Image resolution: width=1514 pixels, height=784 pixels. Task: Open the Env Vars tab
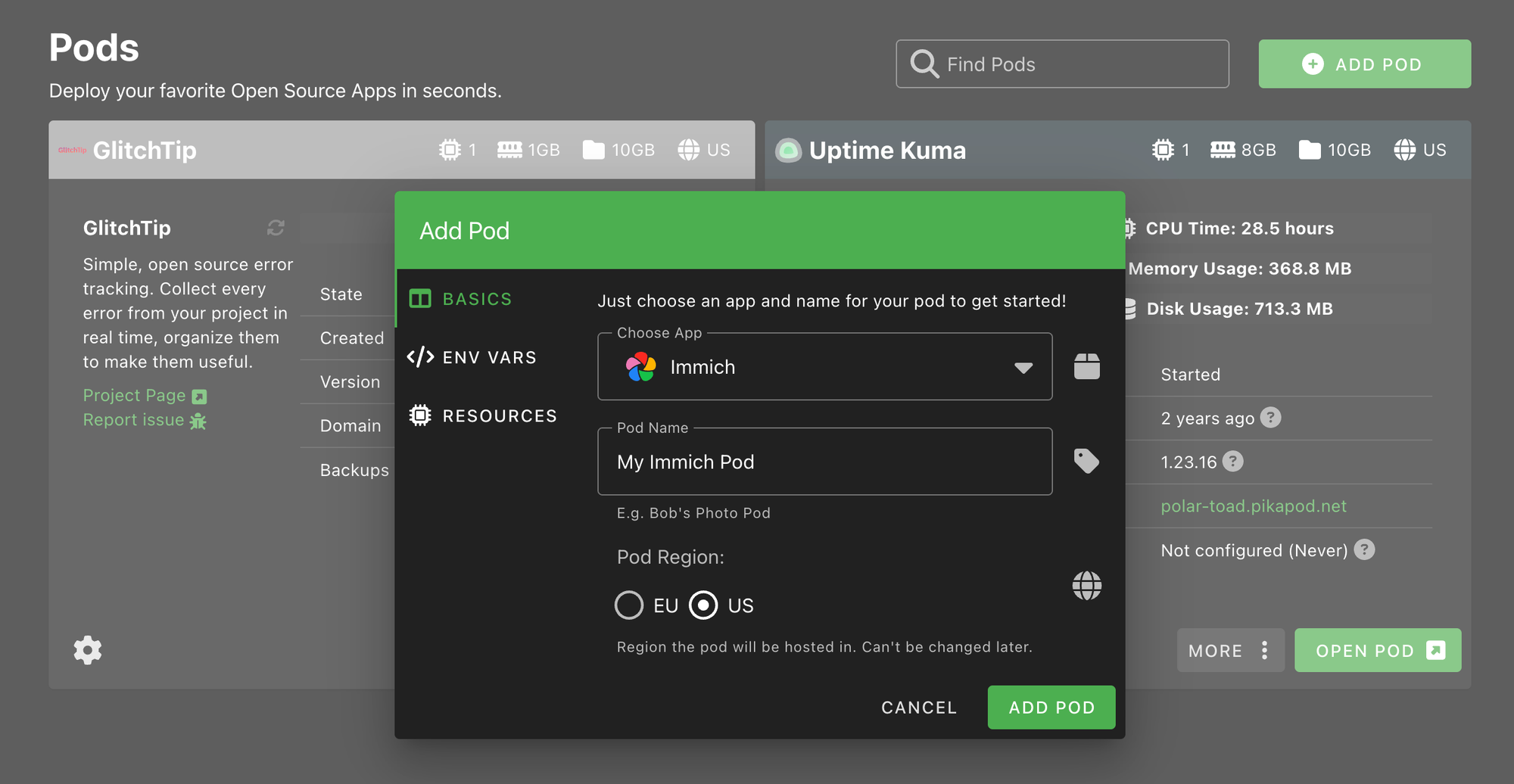[489, 357]
